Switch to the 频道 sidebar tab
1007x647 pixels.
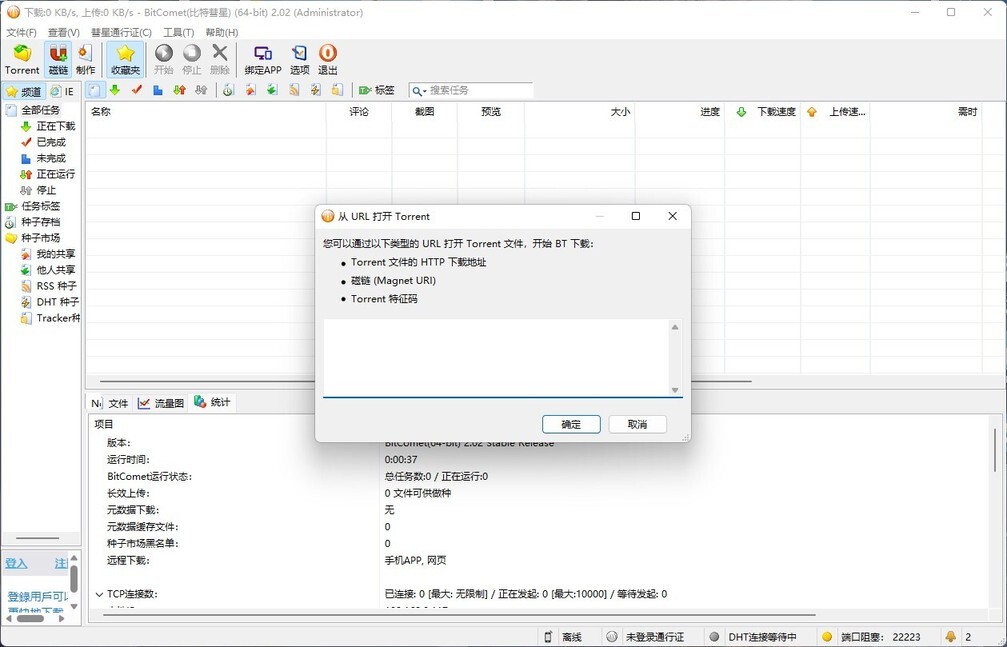[x=24, y=91]
